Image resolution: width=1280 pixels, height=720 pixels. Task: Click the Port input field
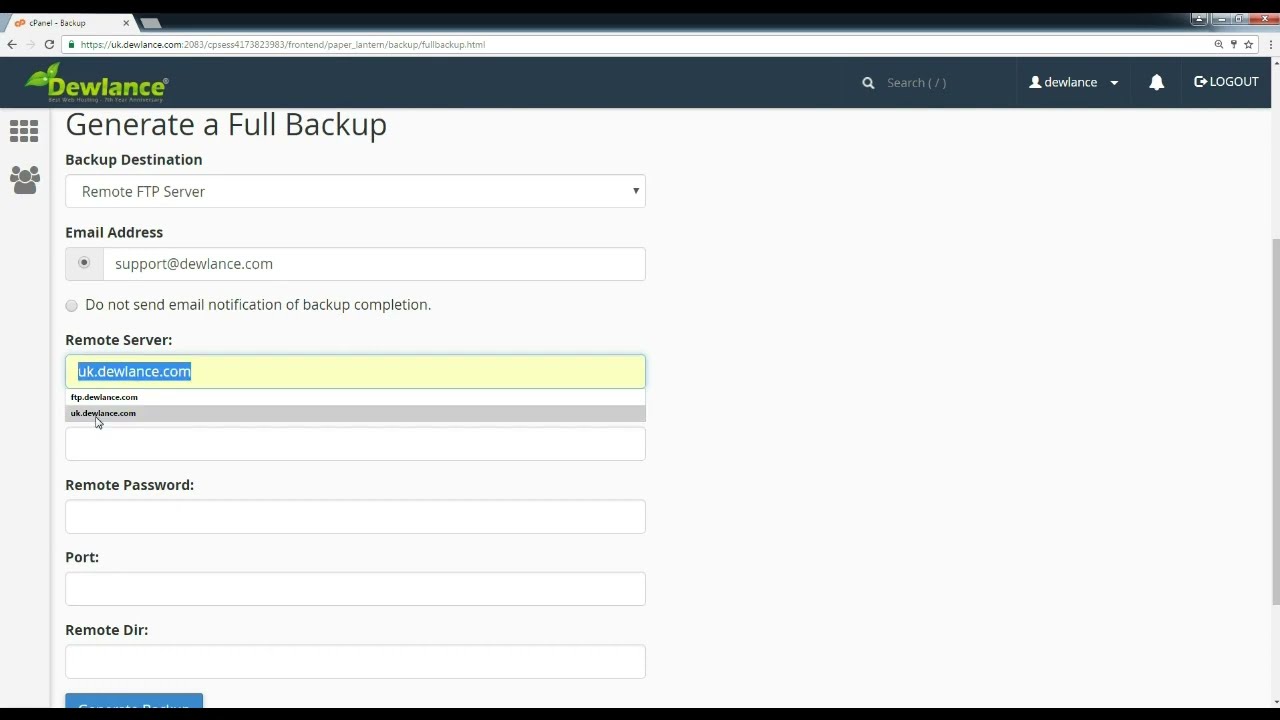[355, 589]
